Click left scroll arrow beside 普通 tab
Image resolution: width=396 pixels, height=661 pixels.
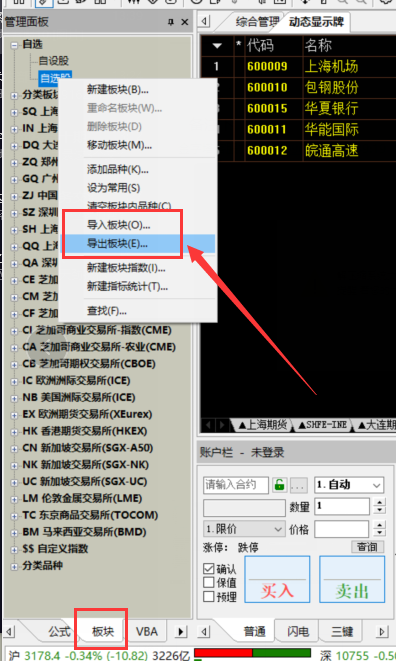(205, 631)
